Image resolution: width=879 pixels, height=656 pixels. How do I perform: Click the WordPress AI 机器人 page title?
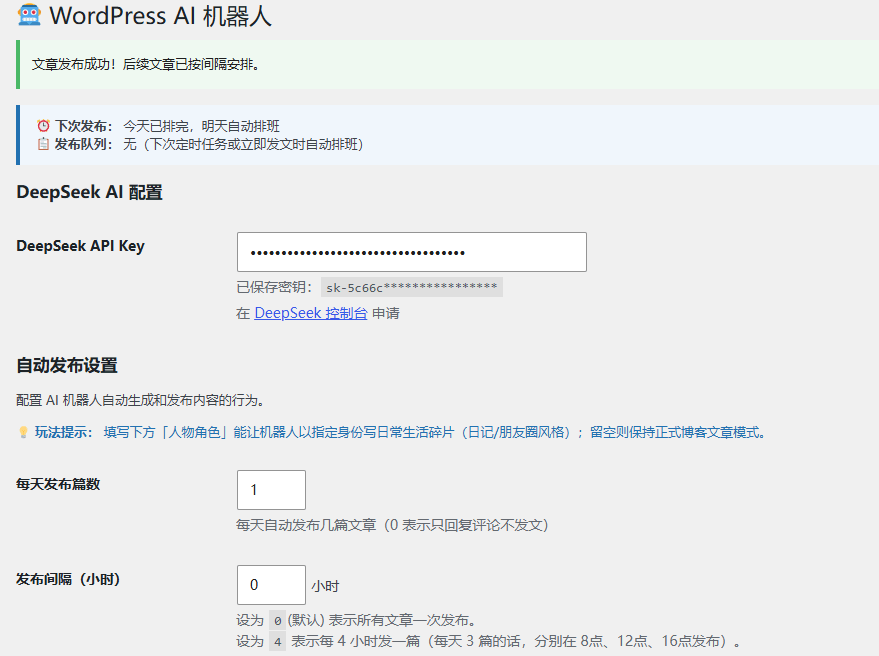pyautogui.click(x=160, y=16)
